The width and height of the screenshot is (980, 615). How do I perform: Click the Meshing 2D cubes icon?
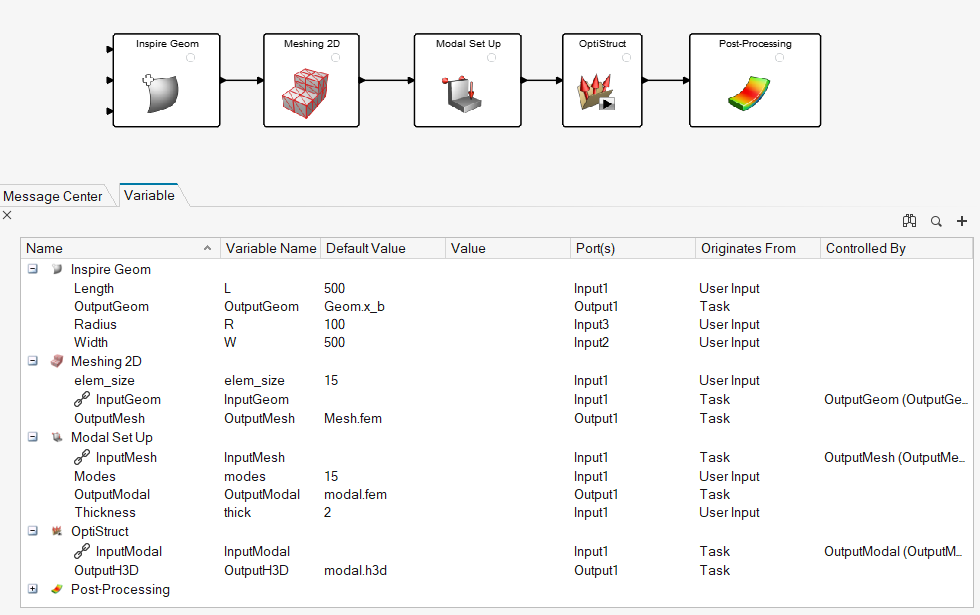pyautogui.click(x=310, y=94)
